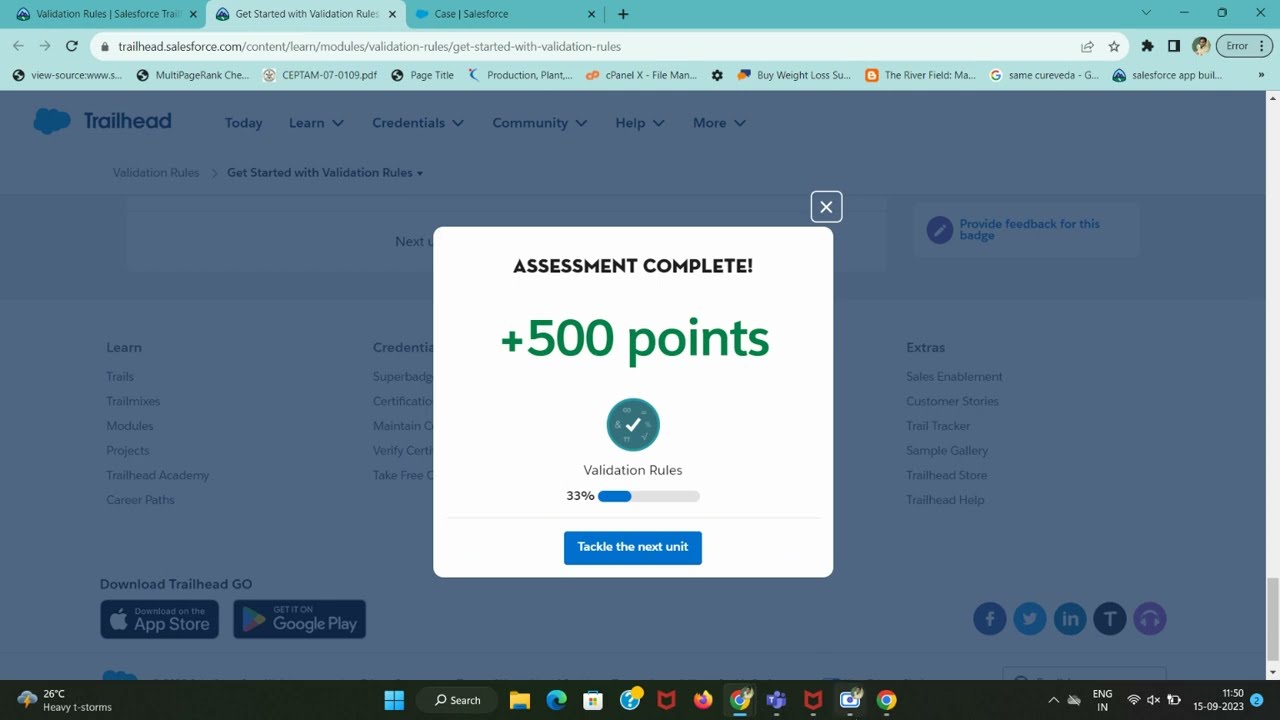Expand Get Started with Validation Rules breadcrumb dropdown

click(x=325, y=173)
